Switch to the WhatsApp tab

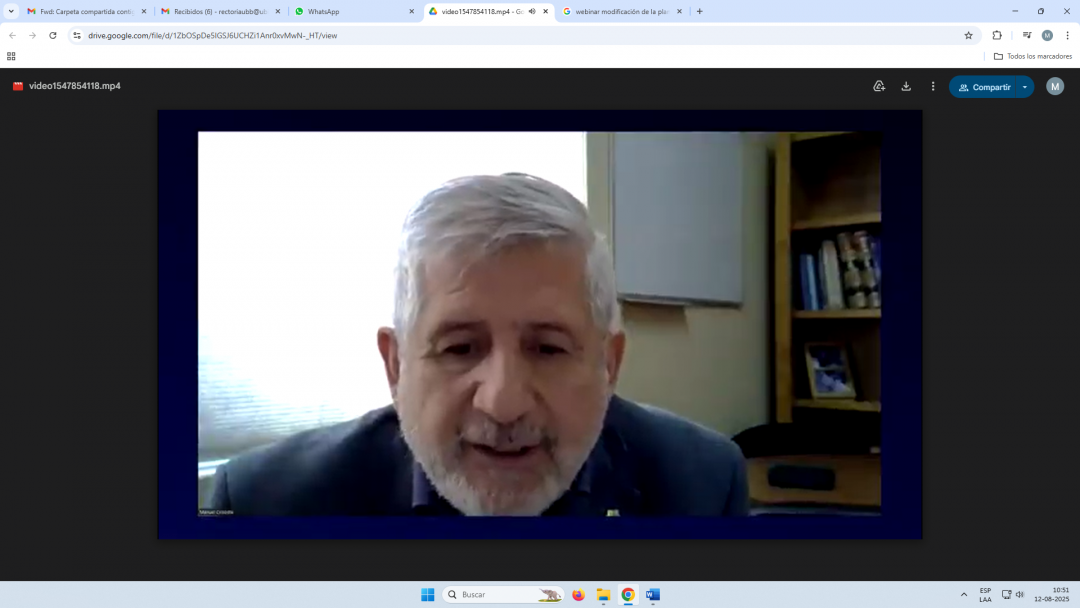point(350,12)
